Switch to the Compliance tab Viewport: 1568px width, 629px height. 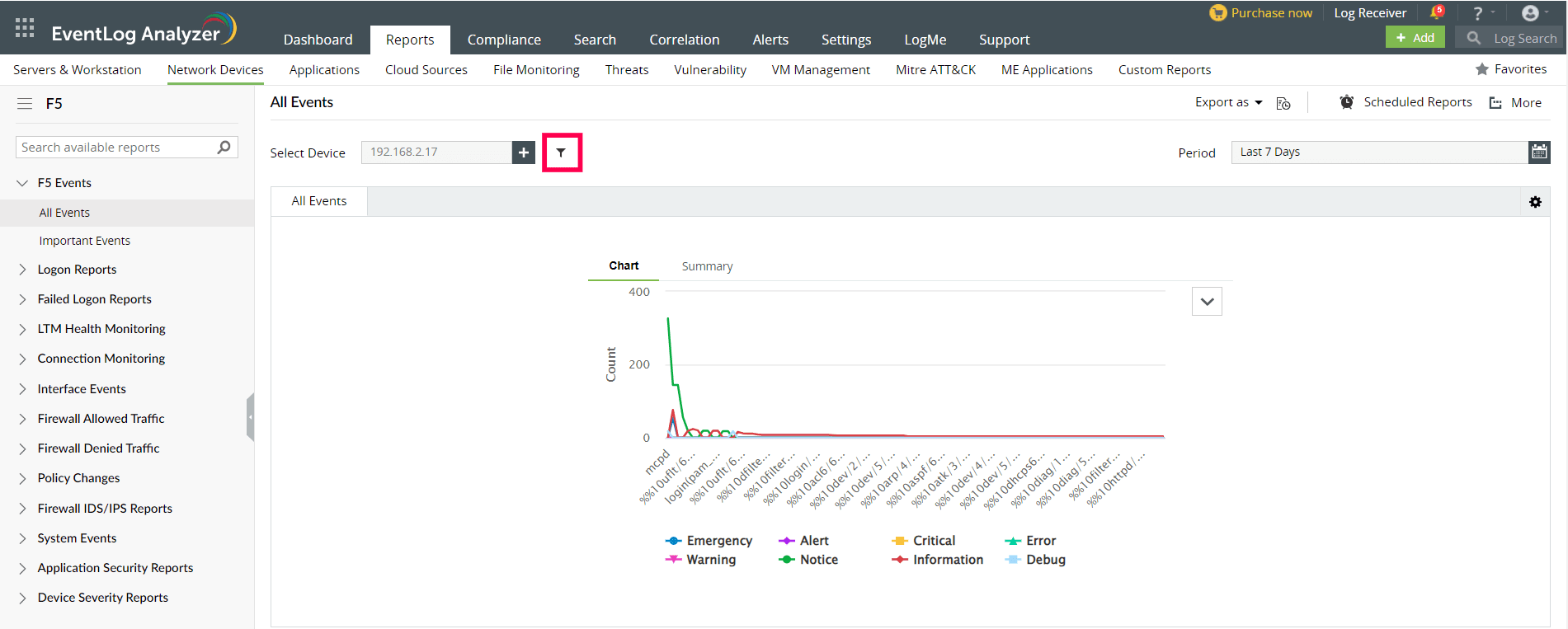tap(504, 40)
